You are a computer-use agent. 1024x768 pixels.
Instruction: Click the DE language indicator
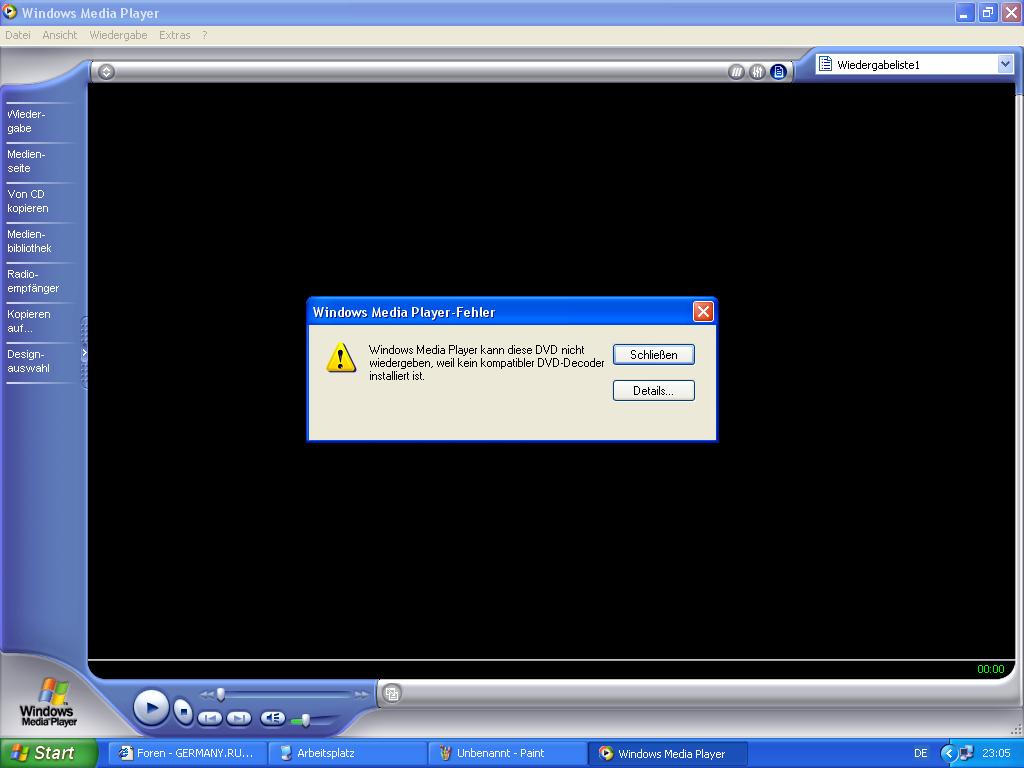[921, 754]
